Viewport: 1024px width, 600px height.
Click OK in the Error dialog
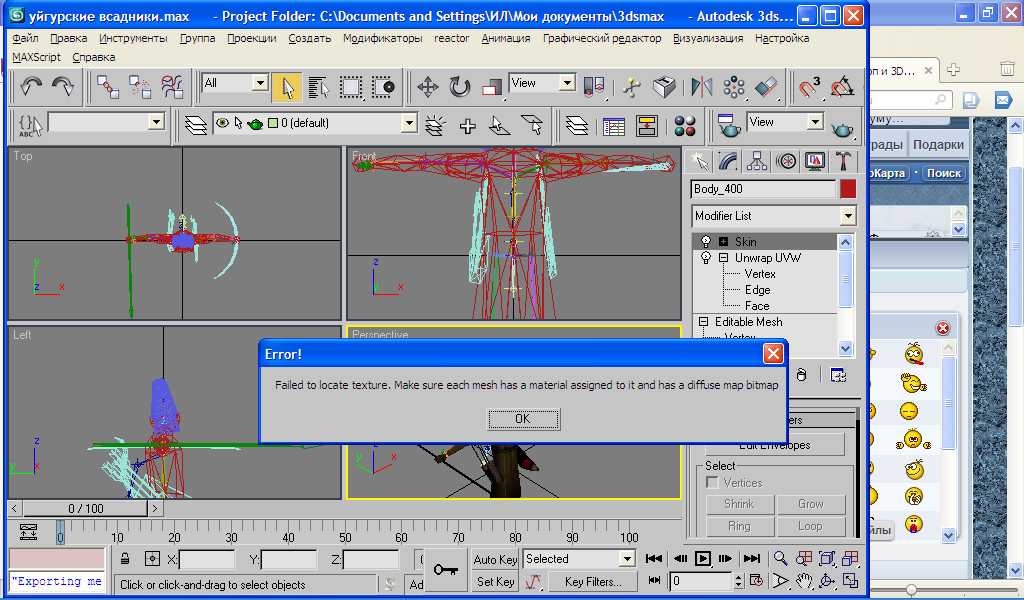pos(523,419)
